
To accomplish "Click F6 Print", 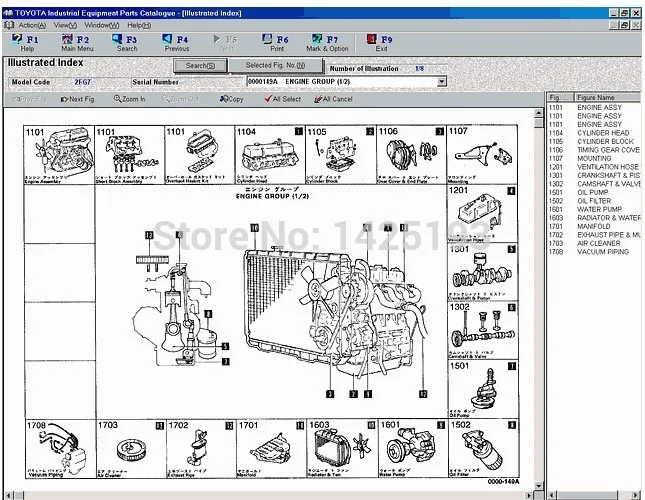I will coord(276,43).
